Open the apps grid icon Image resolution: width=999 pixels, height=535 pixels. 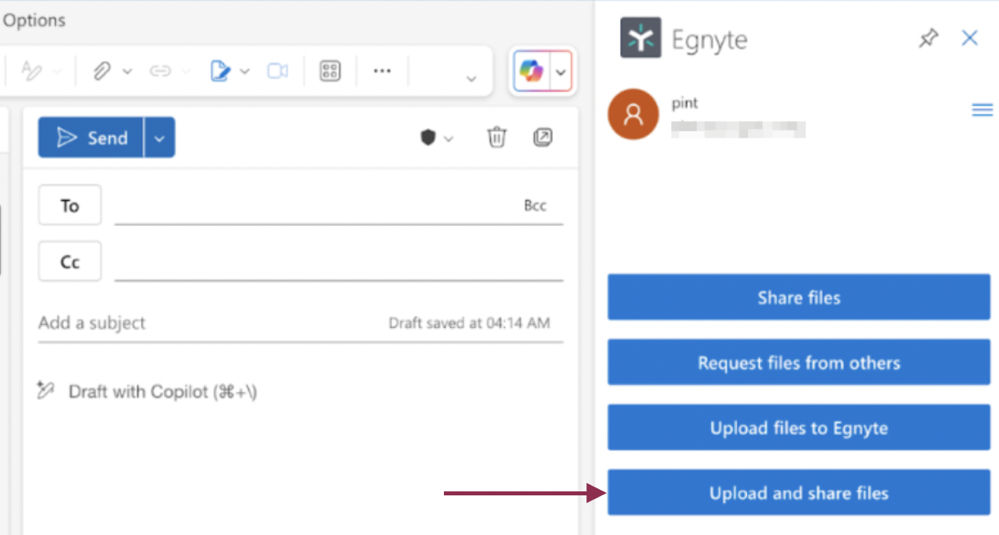(330, 71)
